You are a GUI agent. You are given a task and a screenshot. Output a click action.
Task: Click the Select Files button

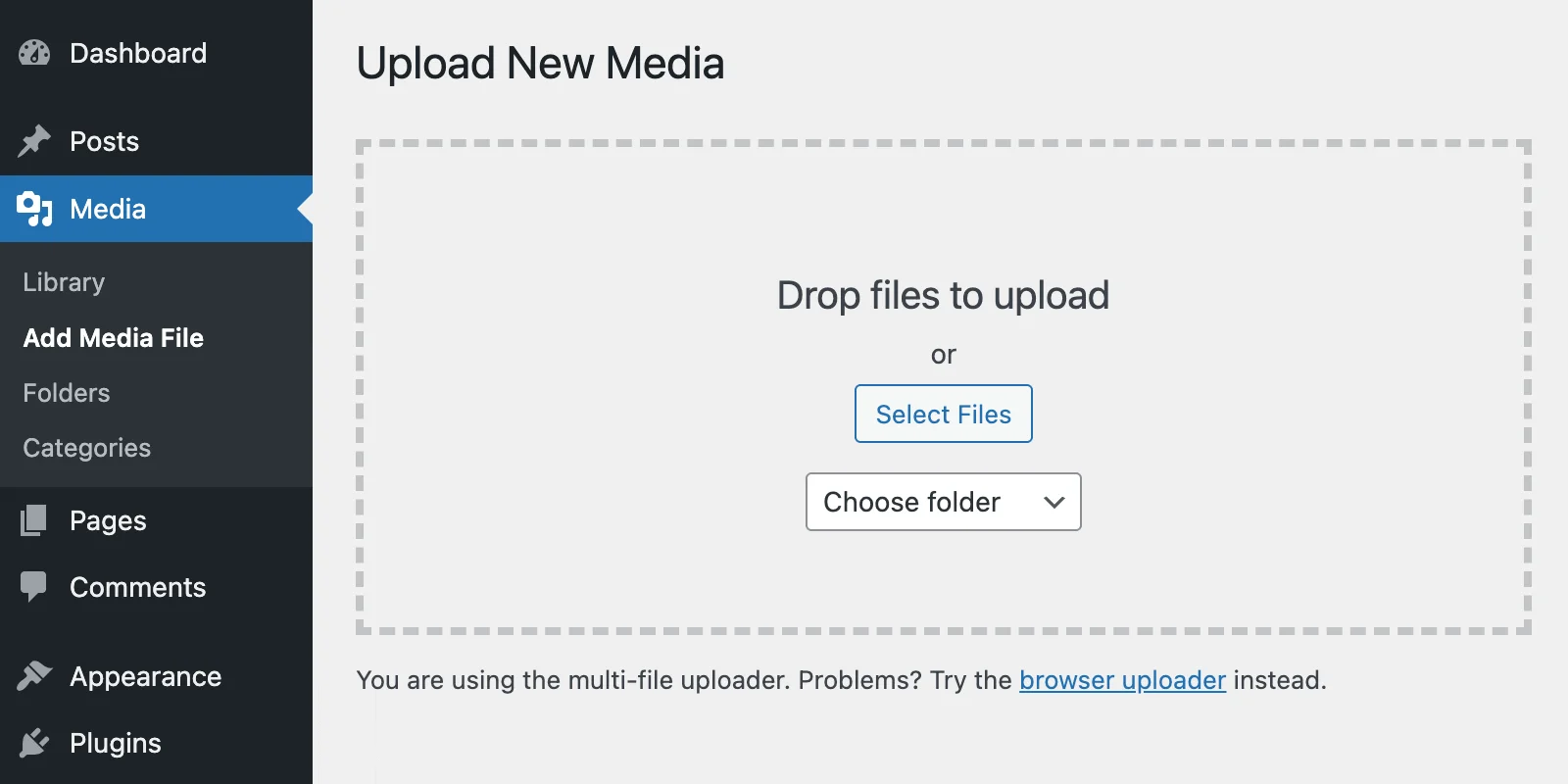(943, 414)
